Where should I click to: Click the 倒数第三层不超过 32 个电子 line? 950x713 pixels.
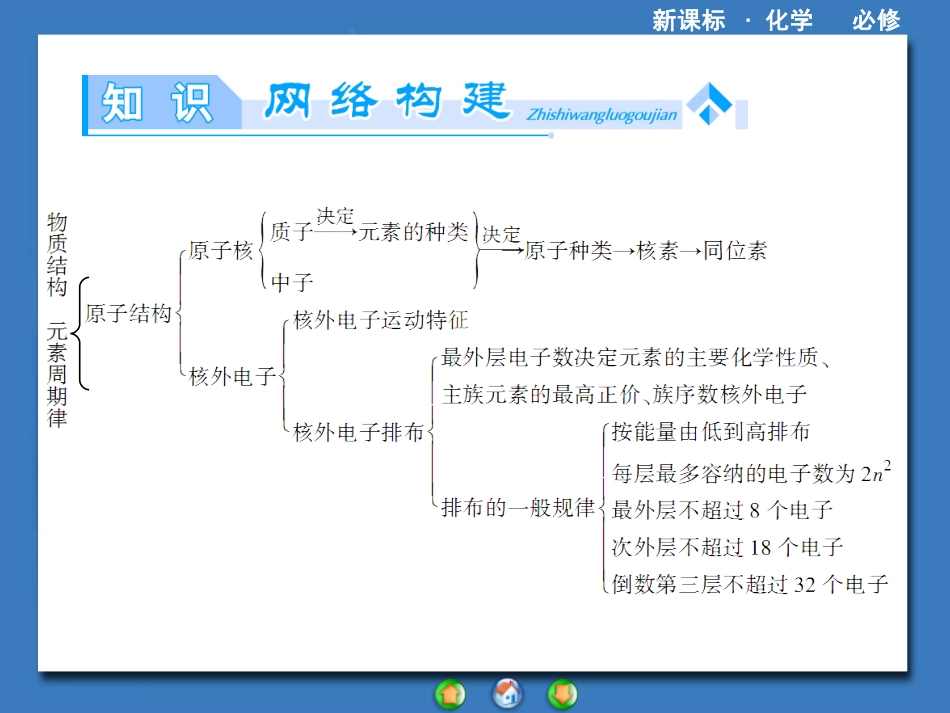pyautogui.click(x=750, y=584)
